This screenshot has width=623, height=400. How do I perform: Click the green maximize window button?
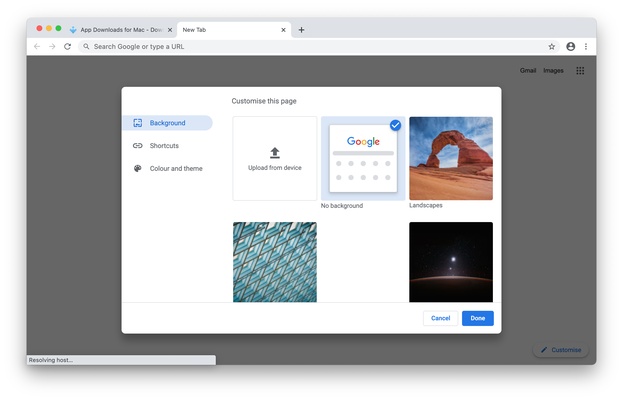click(x=58, y=28)
